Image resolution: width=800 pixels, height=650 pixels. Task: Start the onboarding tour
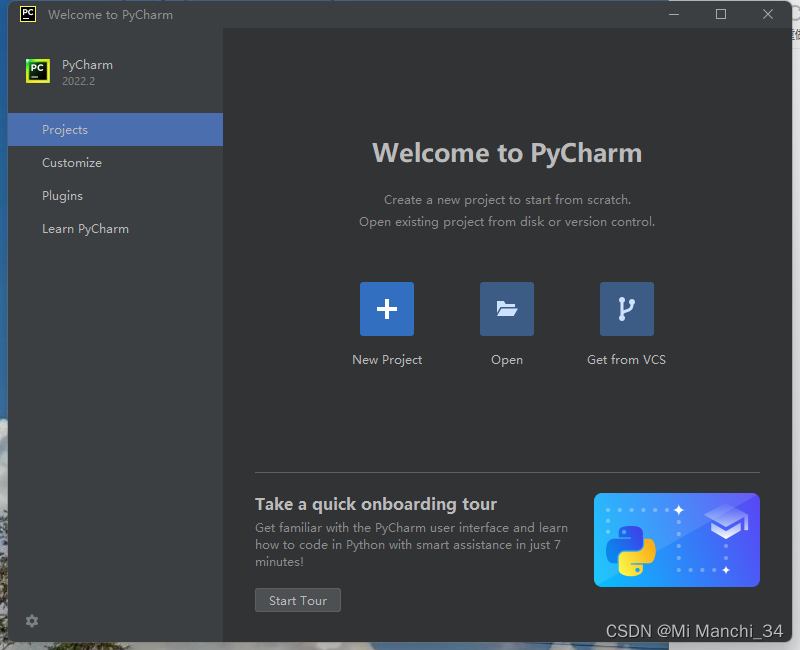coord(298,601)
